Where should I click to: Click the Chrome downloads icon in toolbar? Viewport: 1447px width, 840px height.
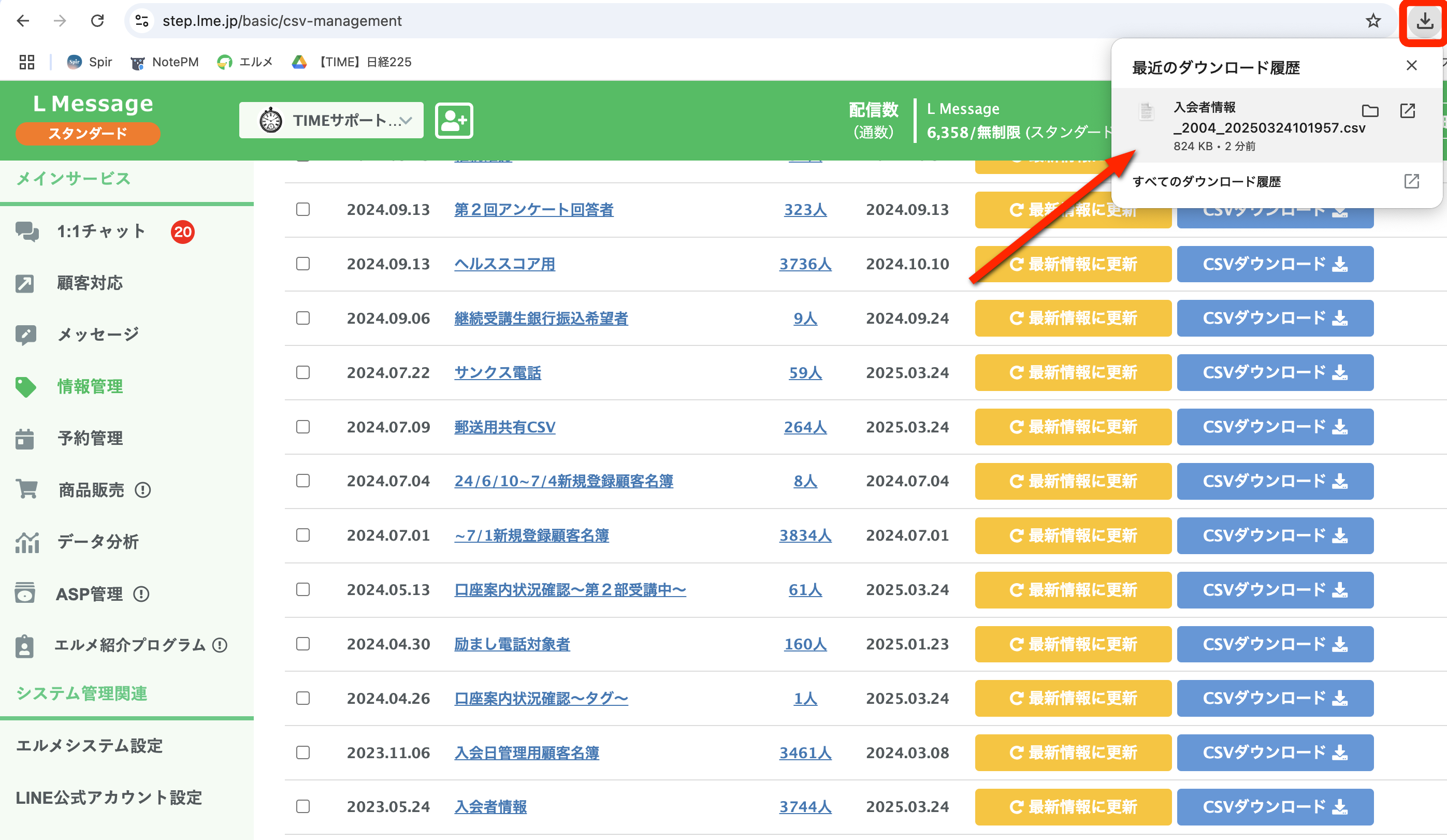point(1424,22)
